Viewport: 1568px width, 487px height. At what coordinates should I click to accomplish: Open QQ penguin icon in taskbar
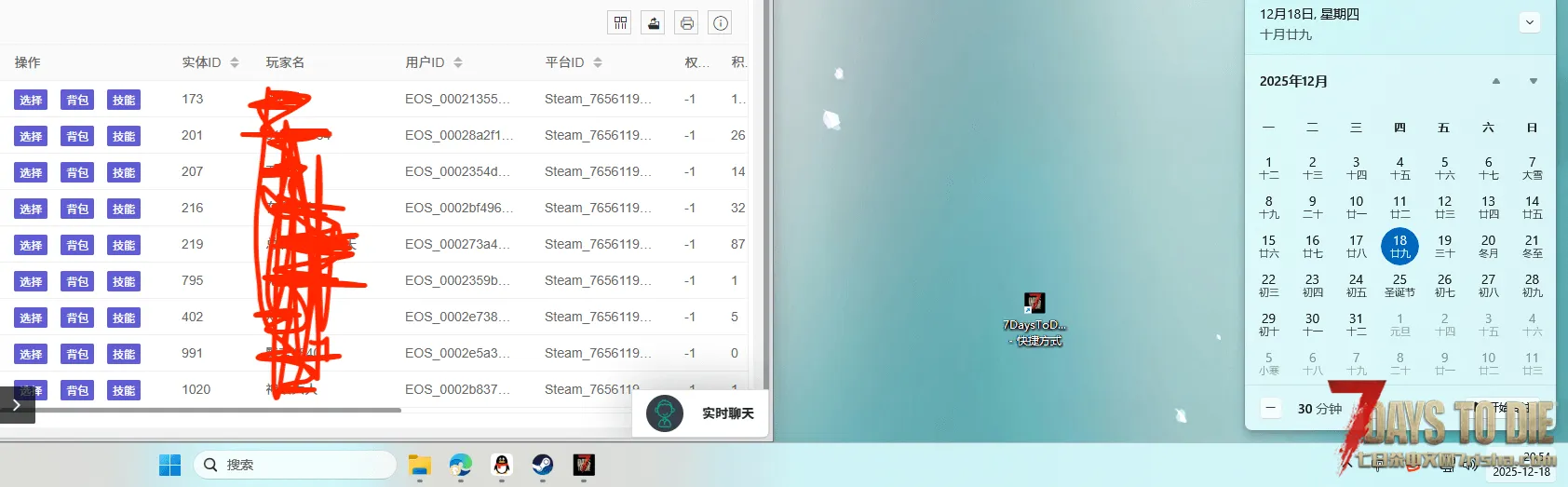pos(502,465)
